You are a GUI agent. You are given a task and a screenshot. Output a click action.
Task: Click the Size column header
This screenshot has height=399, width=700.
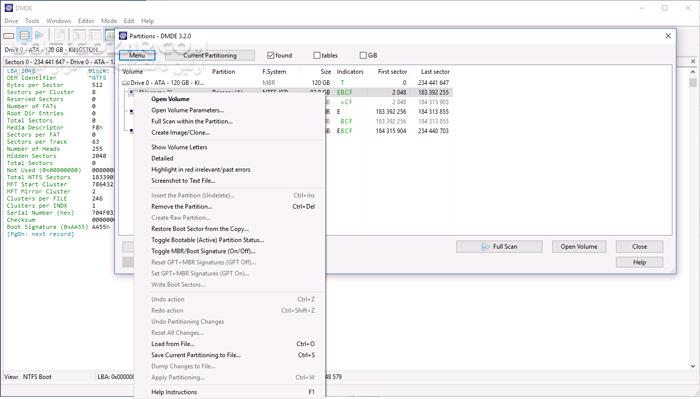tap(326, 72)
